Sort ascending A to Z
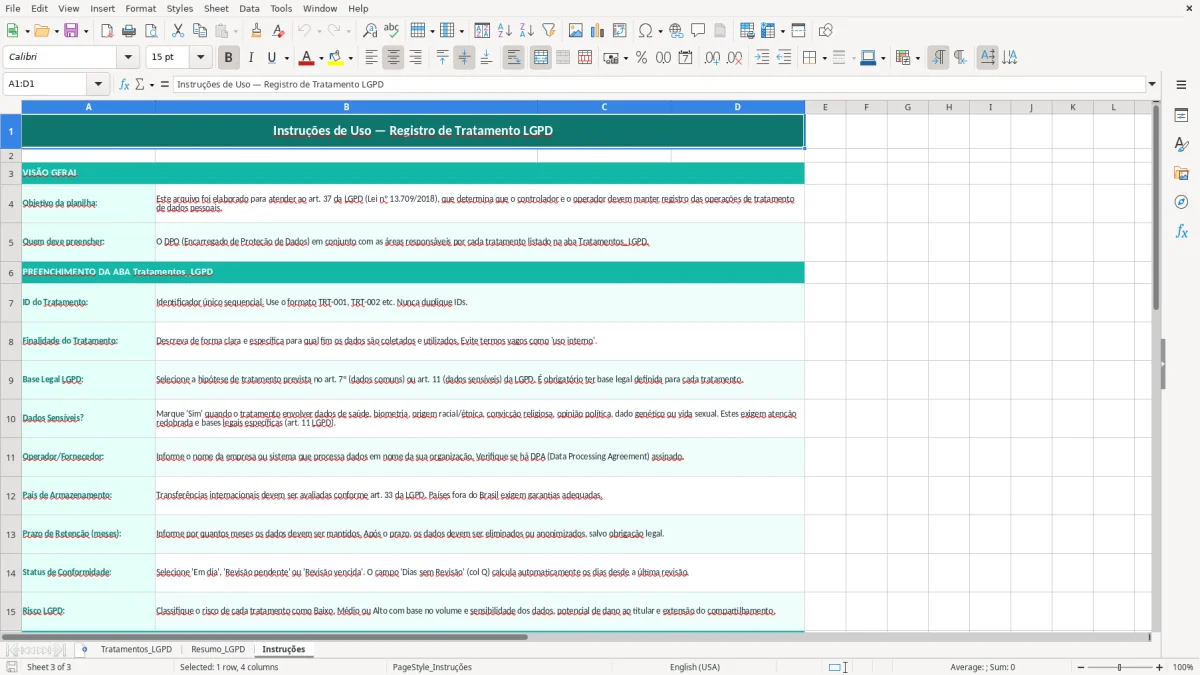Image resolution: width=1200 pixels, height=675 pixels. click(505, 31)
